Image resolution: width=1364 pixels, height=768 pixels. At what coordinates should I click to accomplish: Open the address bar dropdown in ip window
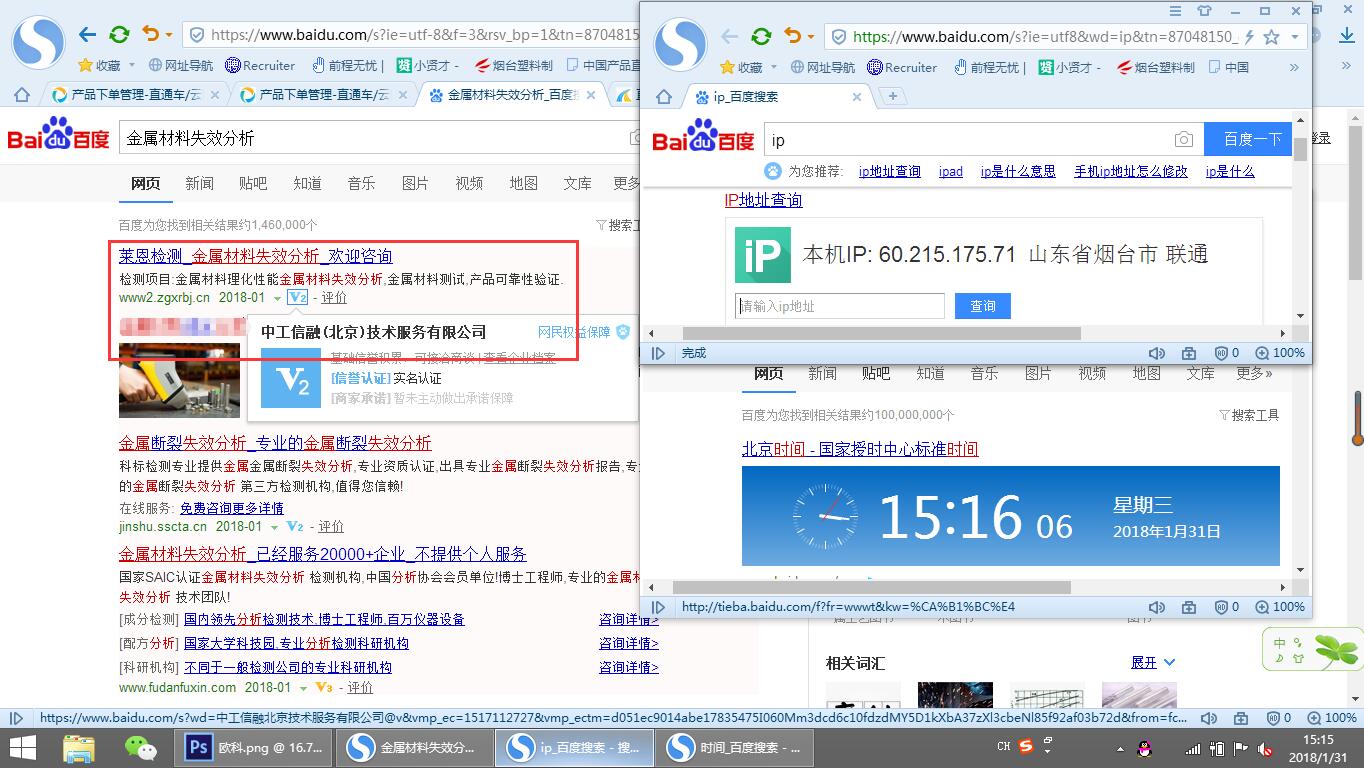[1294, 37]
